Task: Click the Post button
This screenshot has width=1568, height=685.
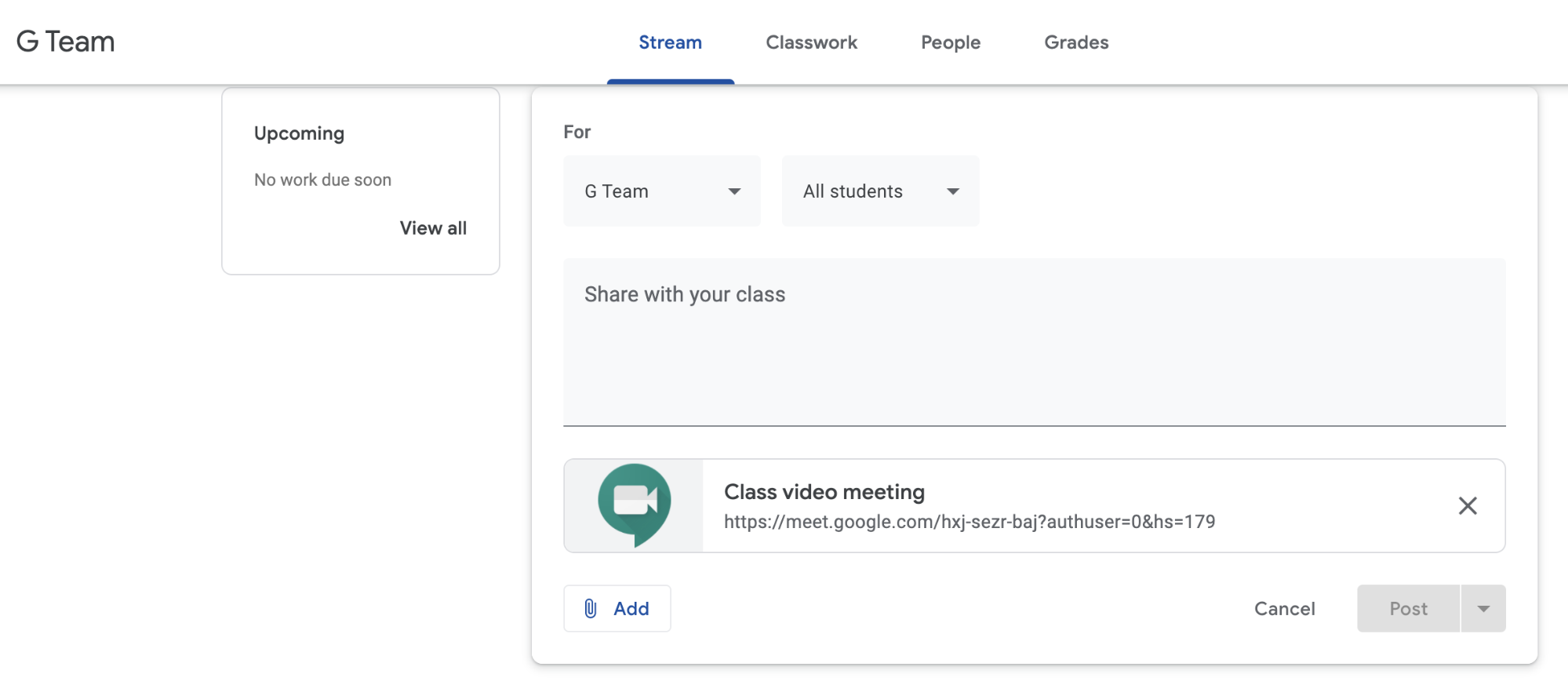Action: click(1408, 608)
